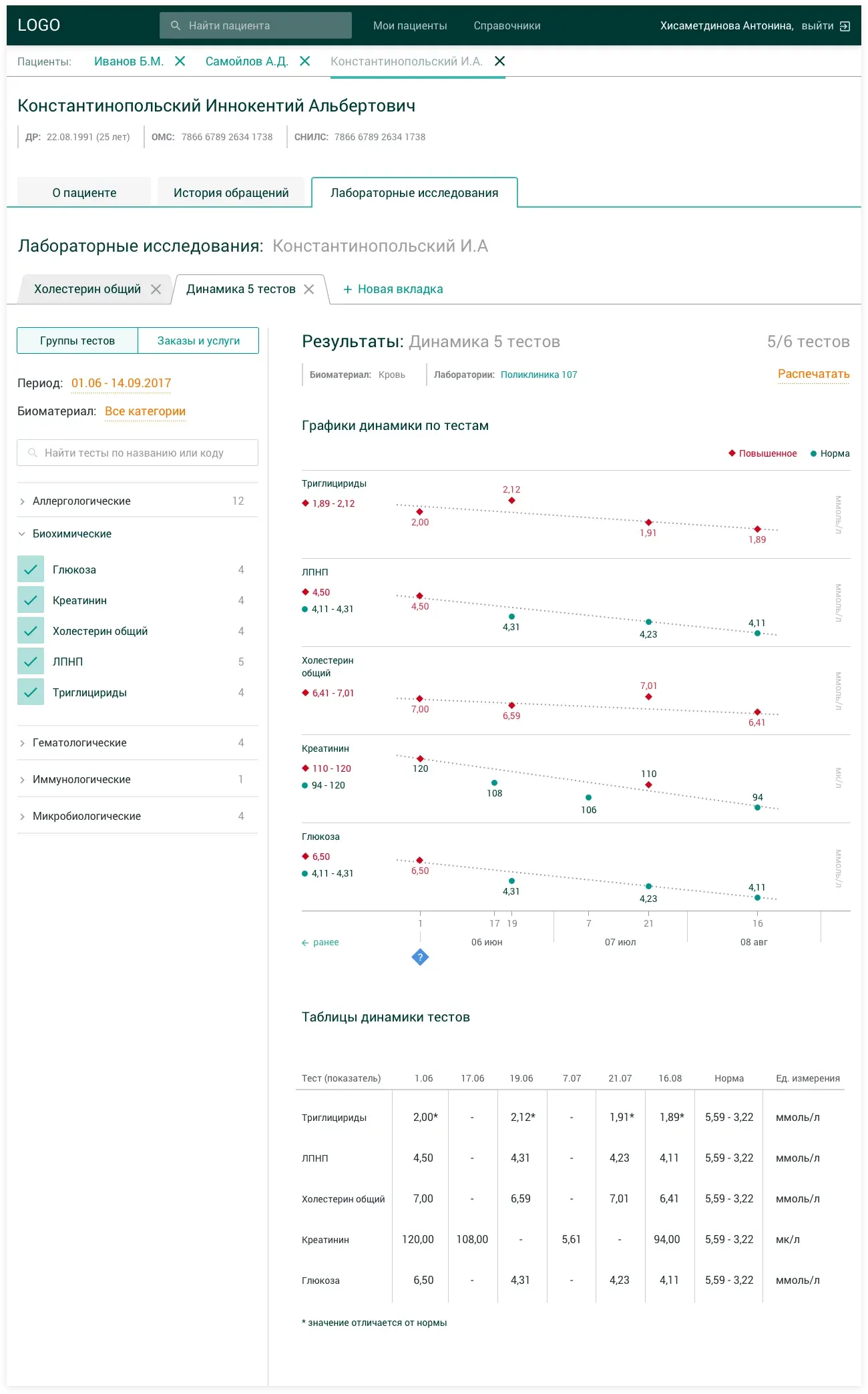Switch to Группы тестов toggle
The image size is (868, 1394).
77,340
